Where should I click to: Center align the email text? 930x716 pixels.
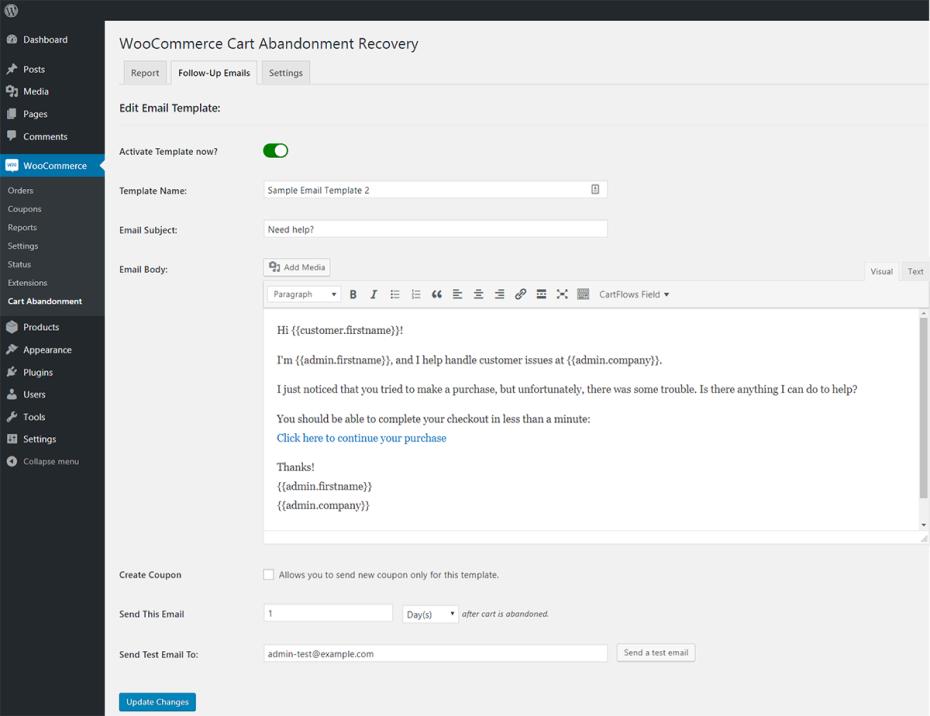click(x=478, y=295)
